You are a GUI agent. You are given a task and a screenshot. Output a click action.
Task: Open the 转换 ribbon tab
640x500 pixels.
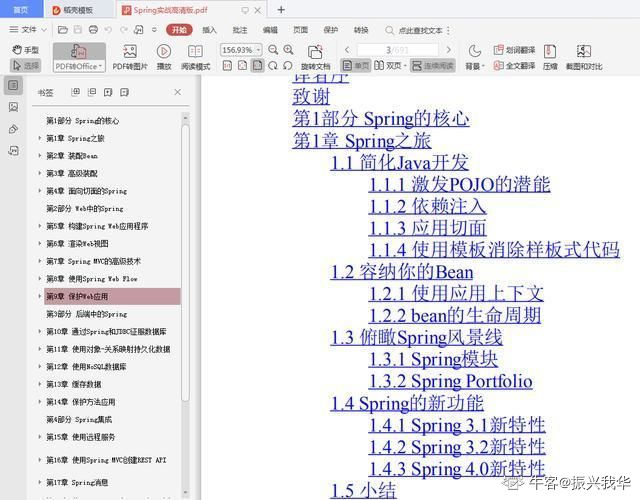pos(361,30)
